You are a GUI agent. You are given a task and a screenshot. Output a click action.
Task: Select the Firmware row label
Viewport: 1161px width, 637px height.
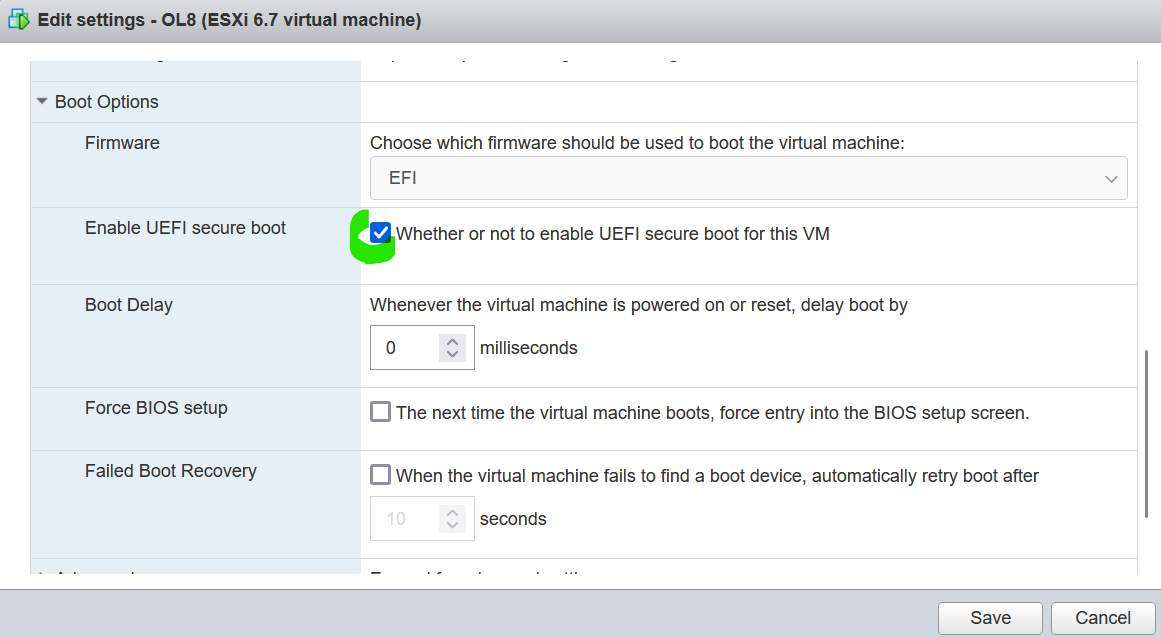[x=122, y=143]
